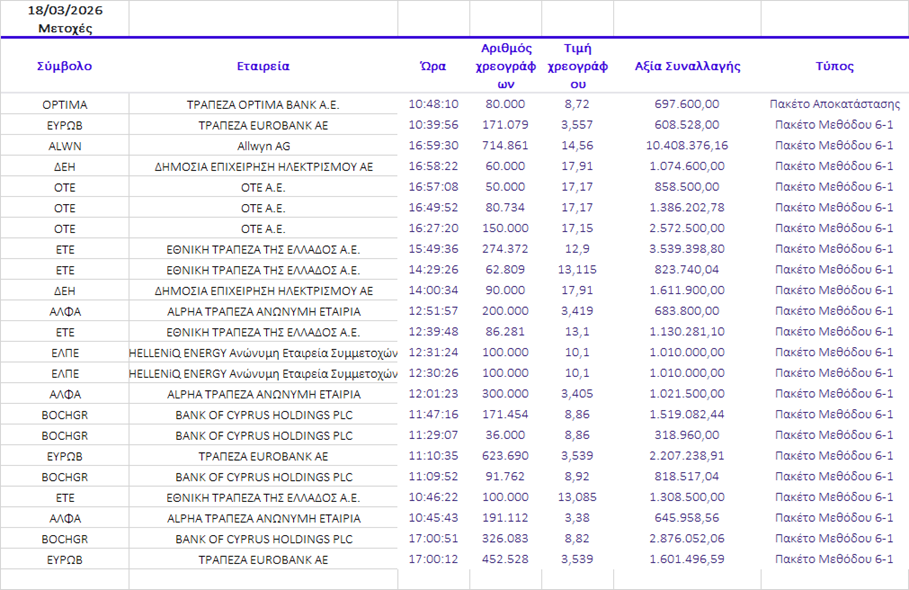Select the Σύμβολο column header
The image size is (909, 590).
(x=64, y=66)
